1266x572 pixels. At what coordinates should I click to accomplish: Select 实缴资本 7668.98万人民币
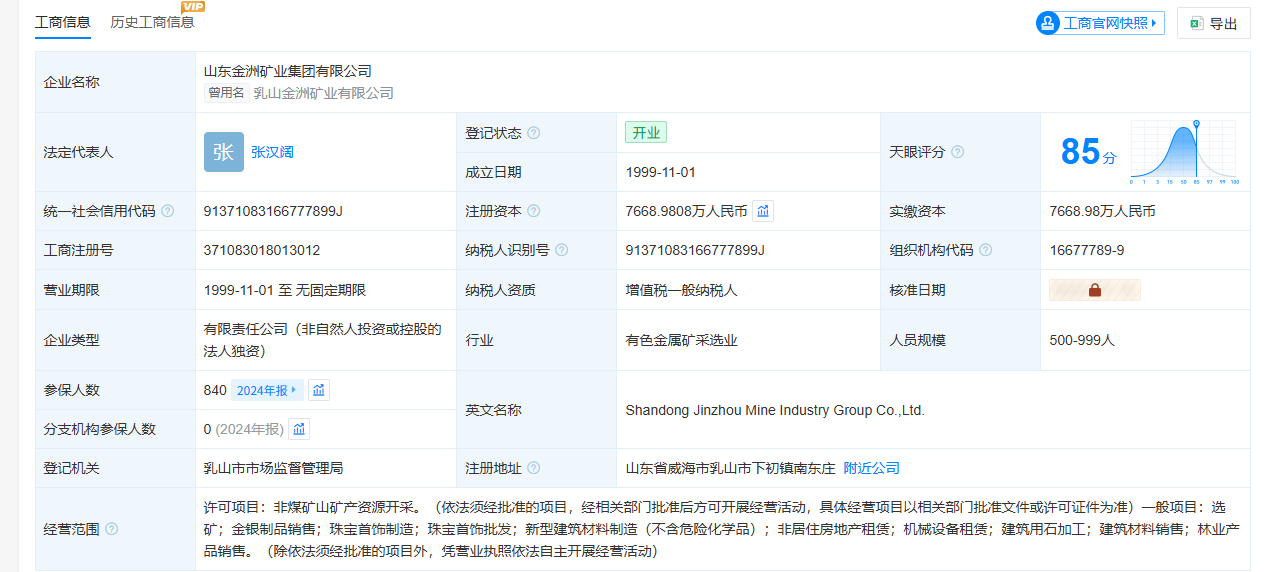[x=1102, y=211]
